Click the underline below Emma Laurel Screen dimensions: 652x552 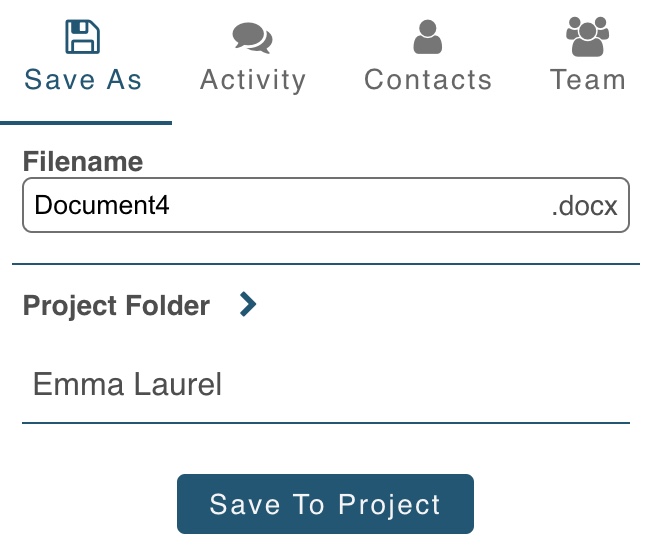click(x=326, y=422)
